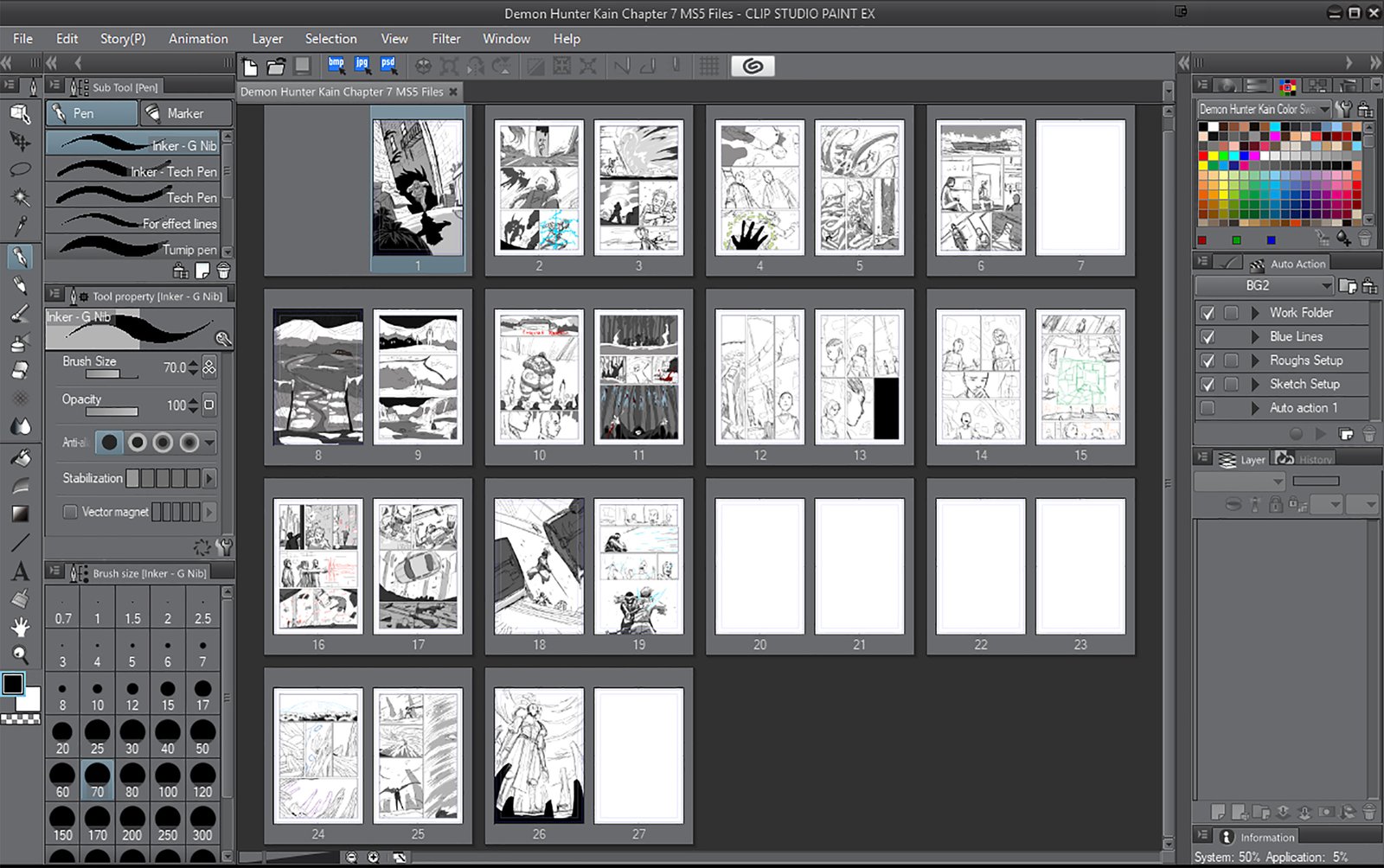Choose the Tech Pen brush preset
1384x868 pixels.
[x=138, y=198]
